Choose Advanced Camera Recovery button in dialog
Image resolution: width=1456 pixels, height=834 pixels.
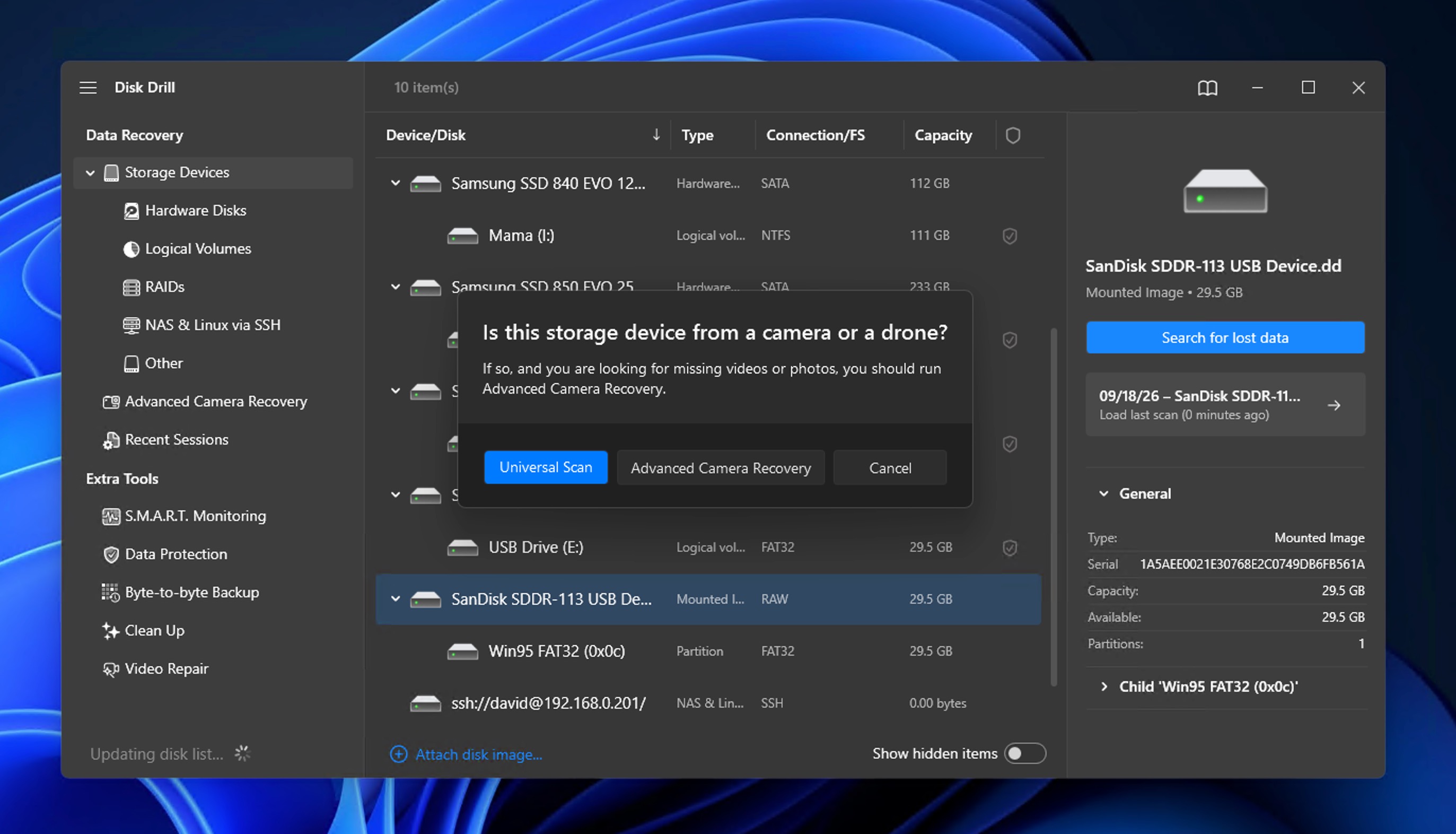pos(721,467)
